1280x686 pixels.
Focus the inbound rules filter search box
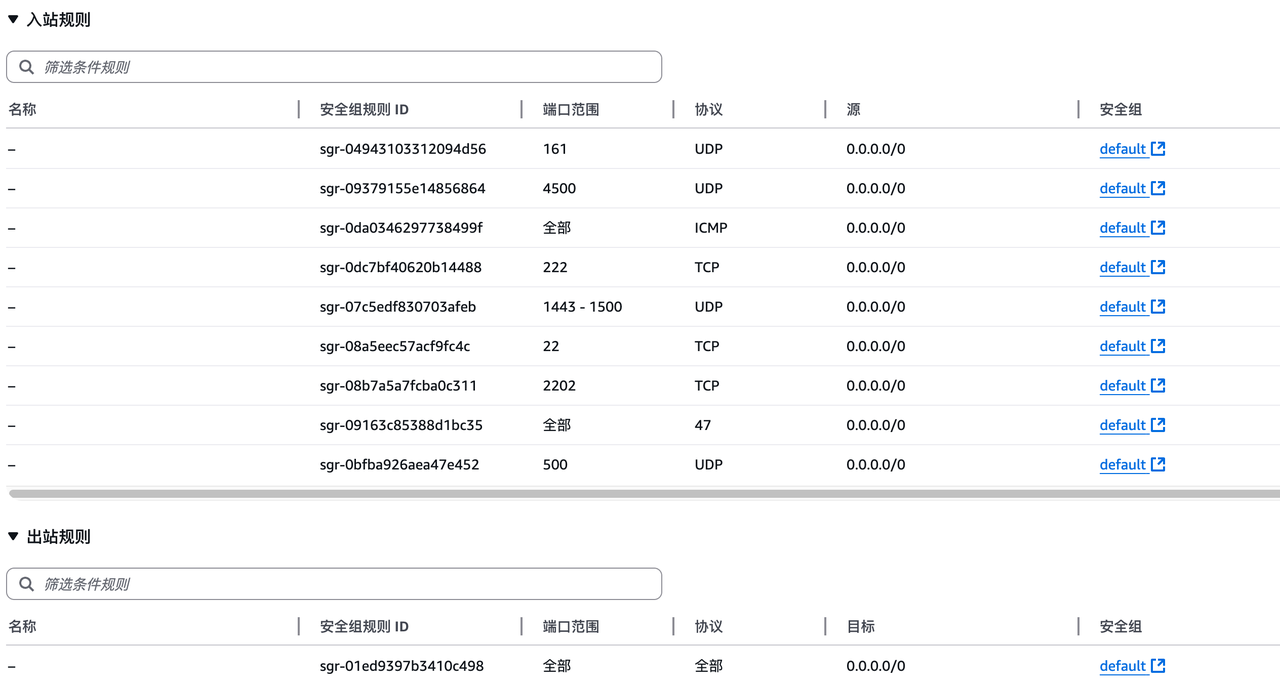[340, 67]
